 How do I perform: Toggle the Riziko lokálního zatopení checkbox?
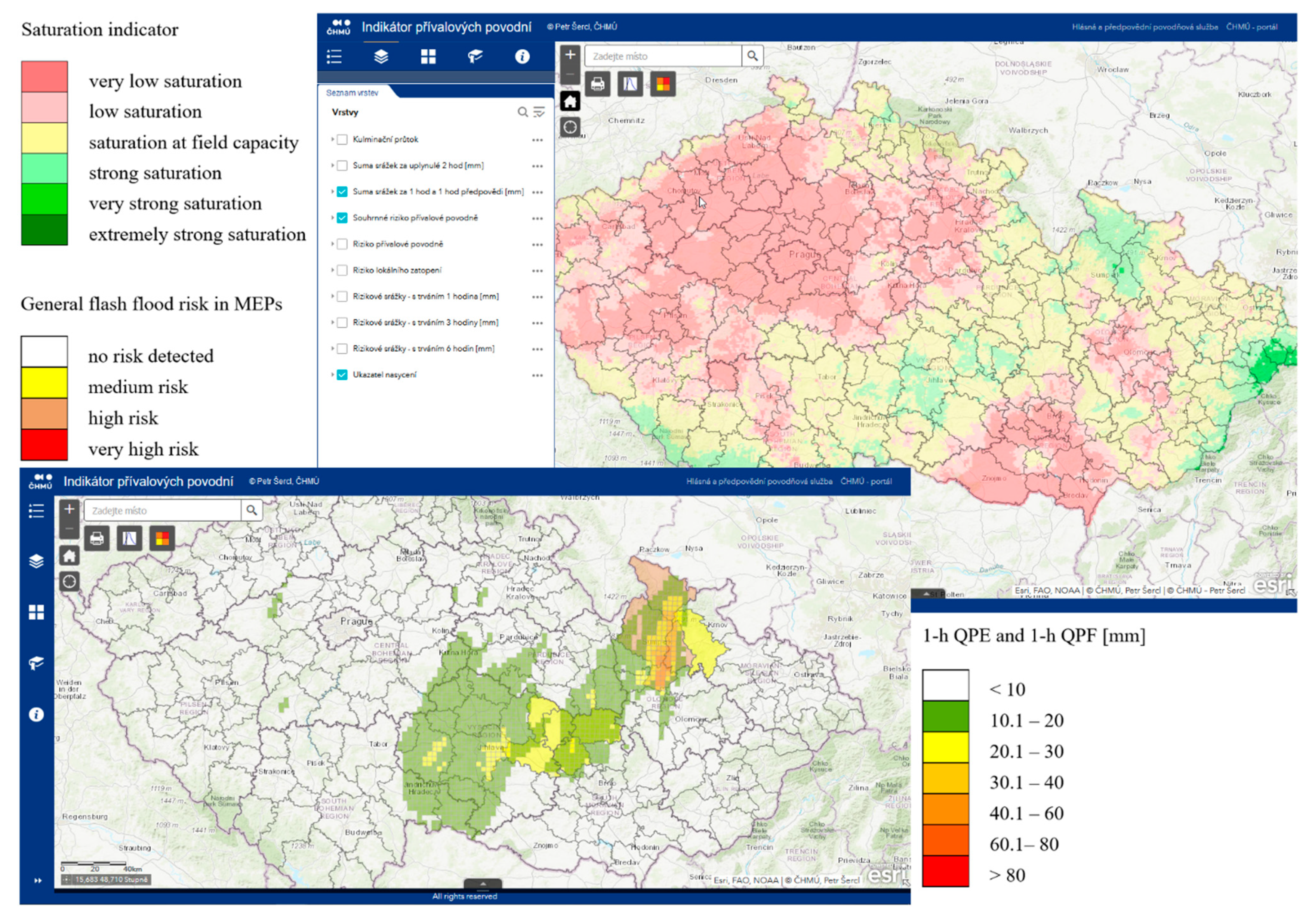342,270
